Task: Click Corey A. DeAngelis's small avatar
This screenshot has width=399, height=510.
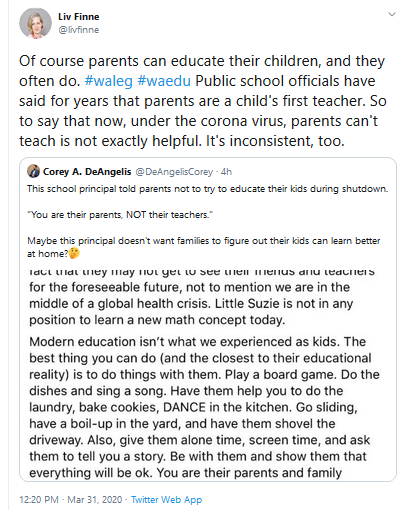Action: tap(33, 171)
